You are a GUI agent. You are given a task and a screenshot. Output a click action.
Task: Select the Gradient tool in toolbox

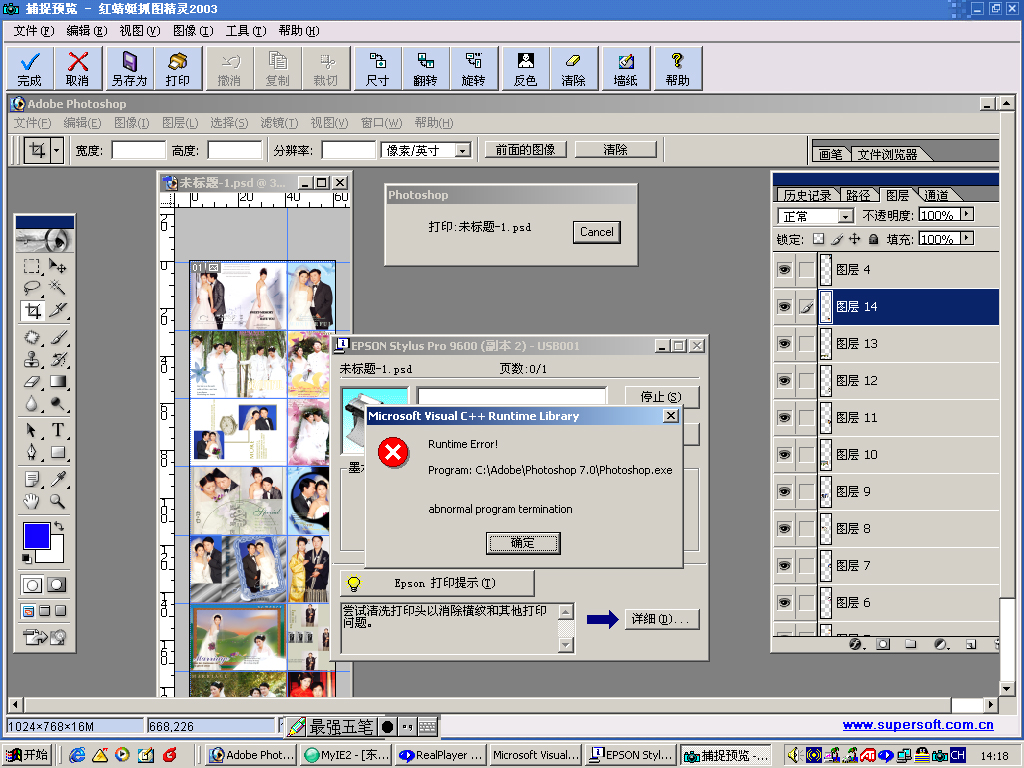[x=57, y=381]
